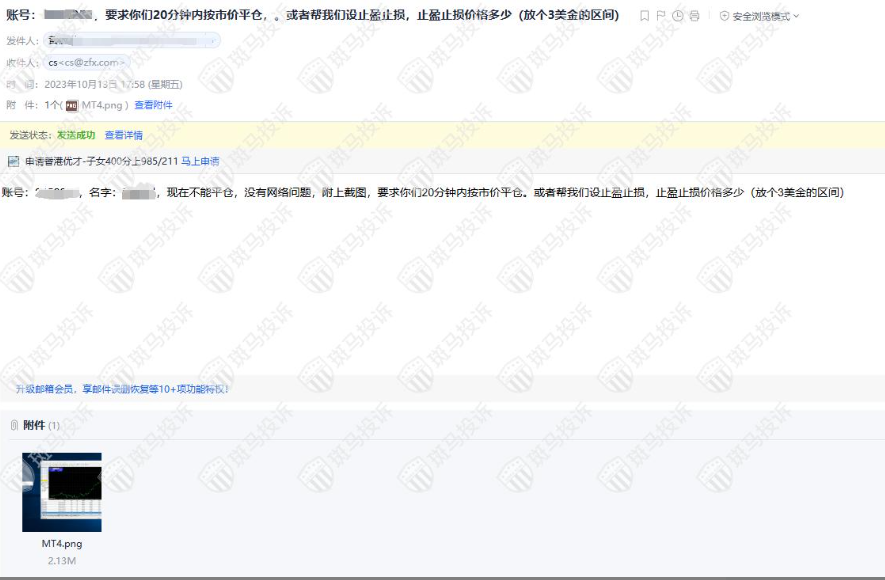The width and height of the screenshot is (885, 580).
Task: Click the email subject line text
Action: (x=300, y=14)
